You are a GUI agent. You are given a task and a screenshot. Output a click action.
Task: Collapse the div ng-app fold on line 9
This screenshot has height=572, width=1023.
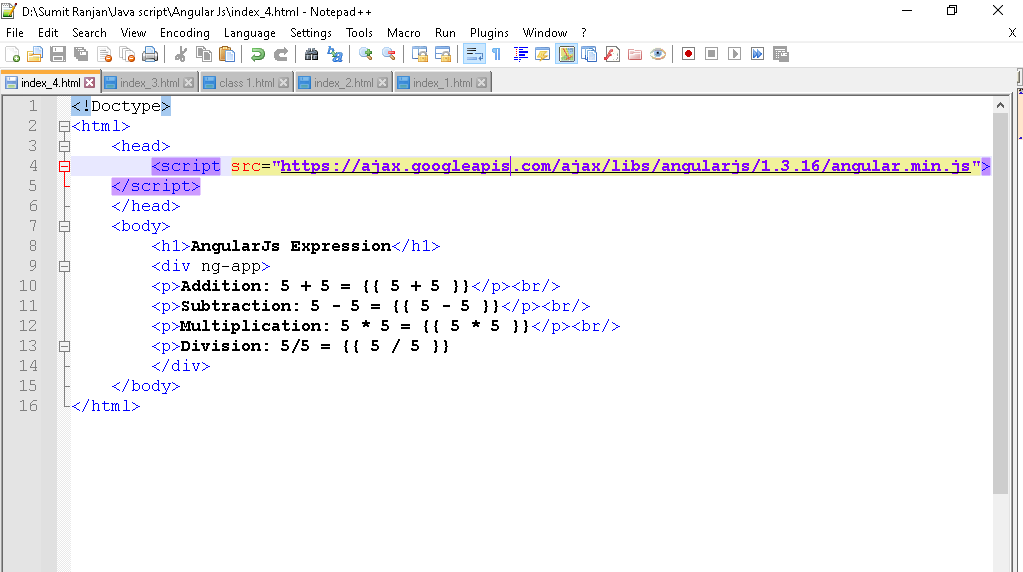tap(64, 266)
